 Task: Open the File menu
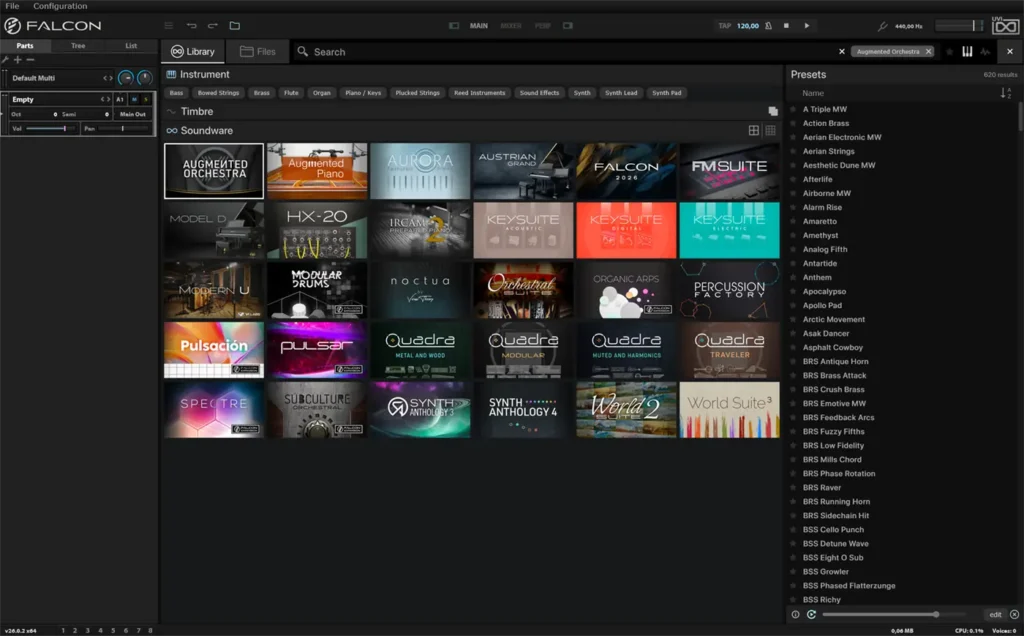coord(12,6)
